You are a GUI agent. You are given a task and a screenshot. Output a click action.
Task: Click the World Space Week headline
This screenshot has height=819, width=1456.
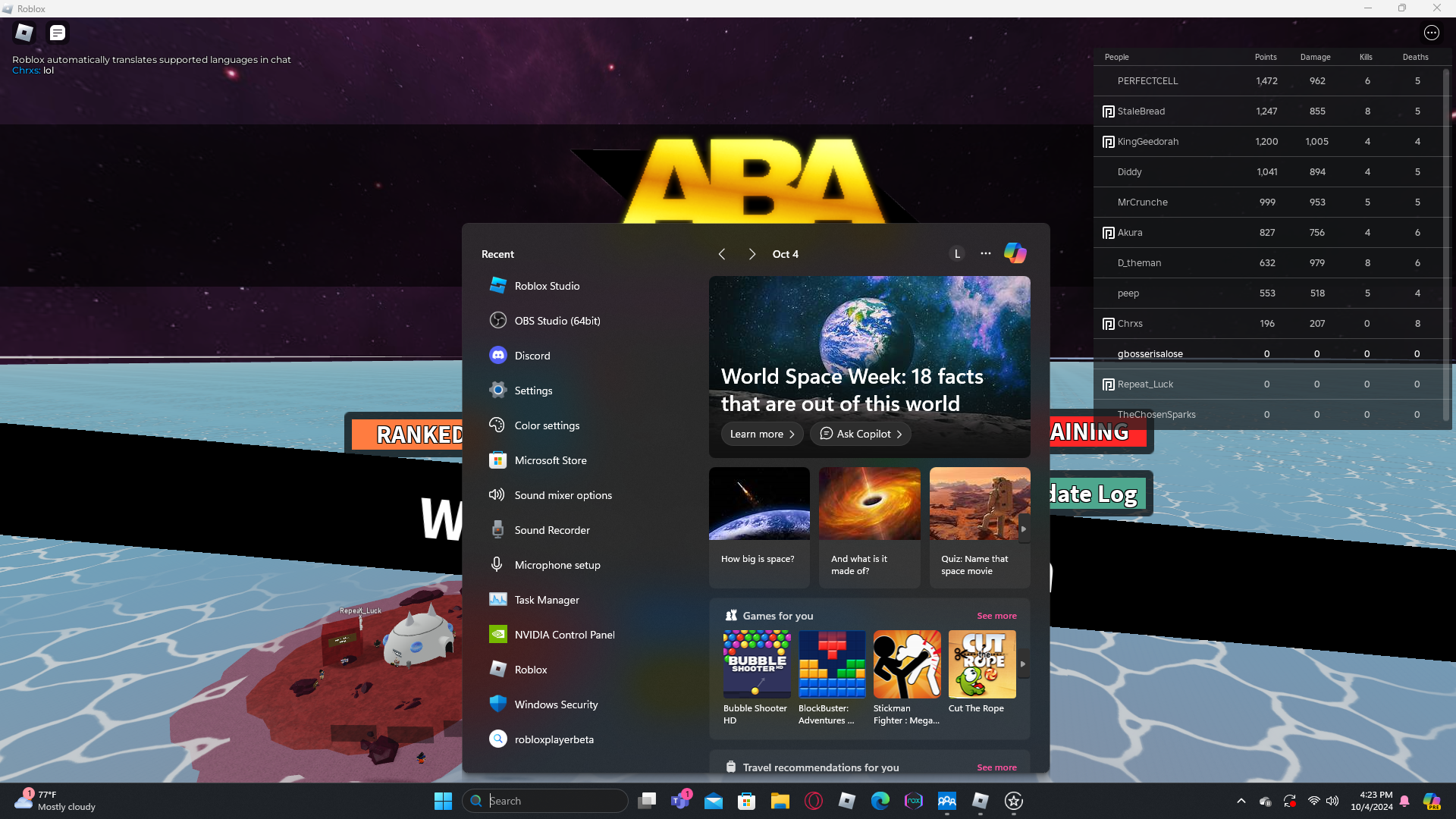tap(852, 390)
